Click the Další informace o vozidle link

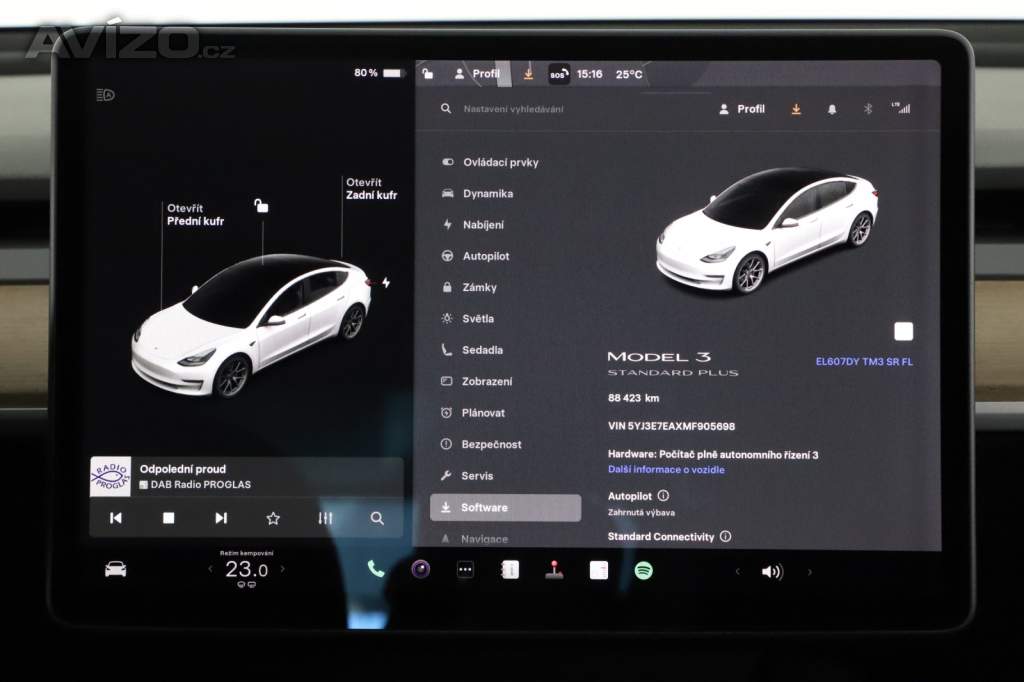point(666,469)
